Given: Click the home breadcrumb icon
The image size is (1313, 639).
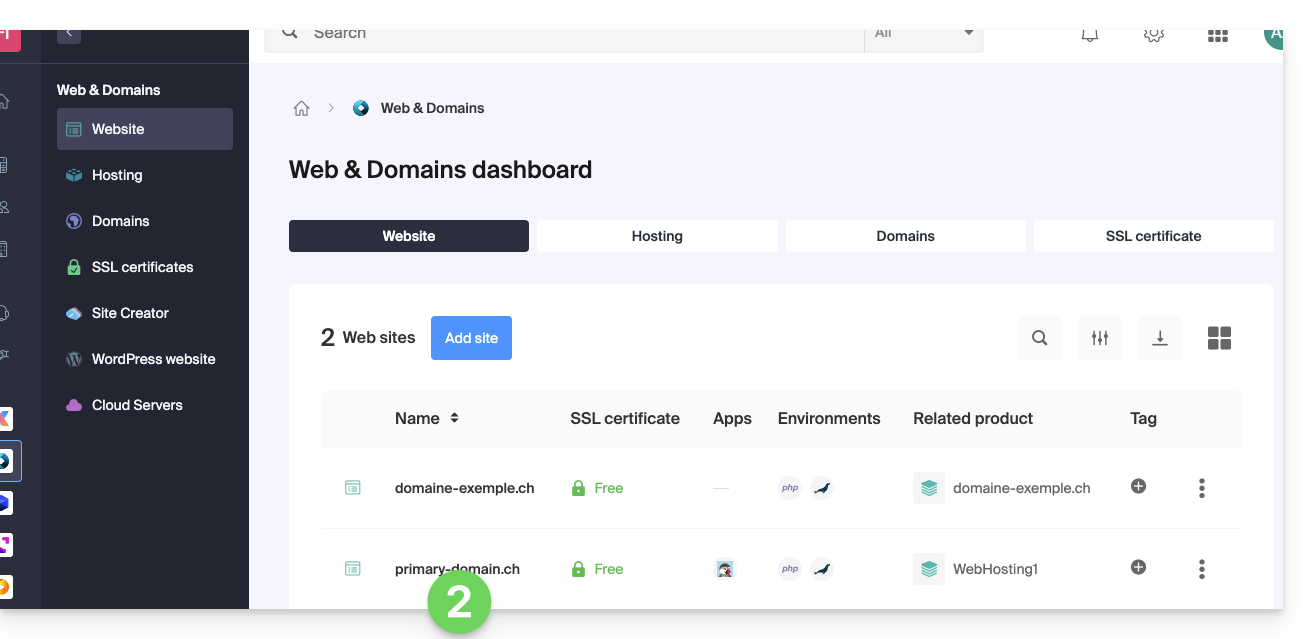Looking at the screenshot, I should point(301,109).
